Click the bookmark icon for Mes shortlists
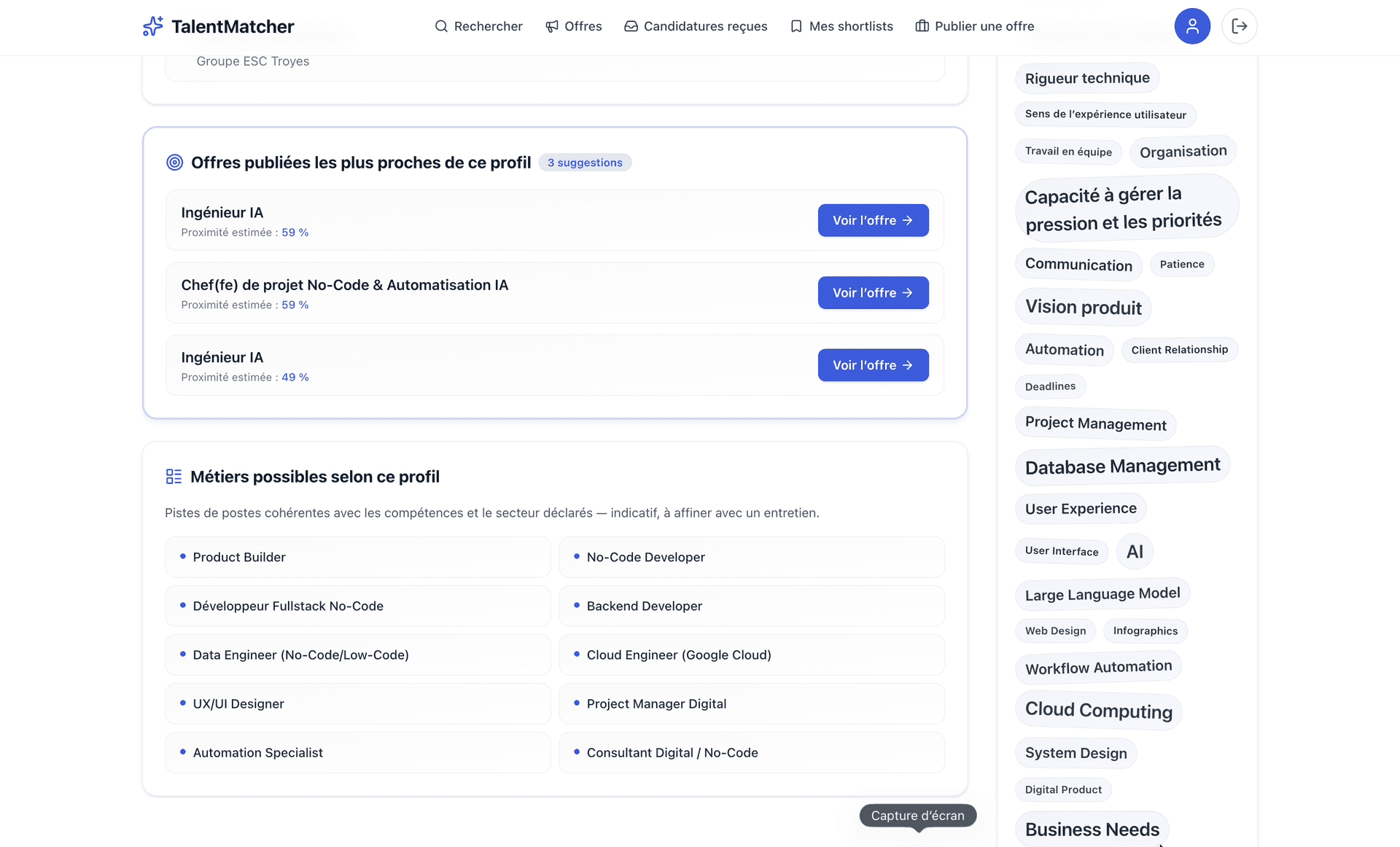 click(x=796, y=26)
